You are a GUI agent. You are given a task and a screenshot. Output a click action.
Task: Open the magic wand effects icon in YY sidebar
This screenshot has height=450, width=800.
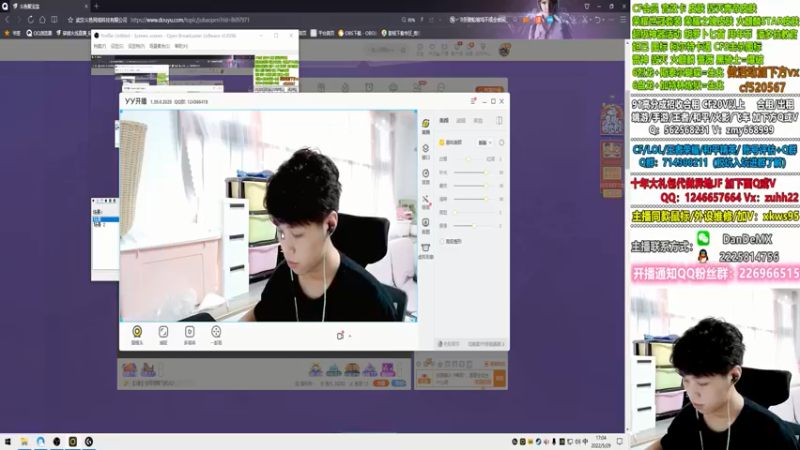(x=426, y=201)
